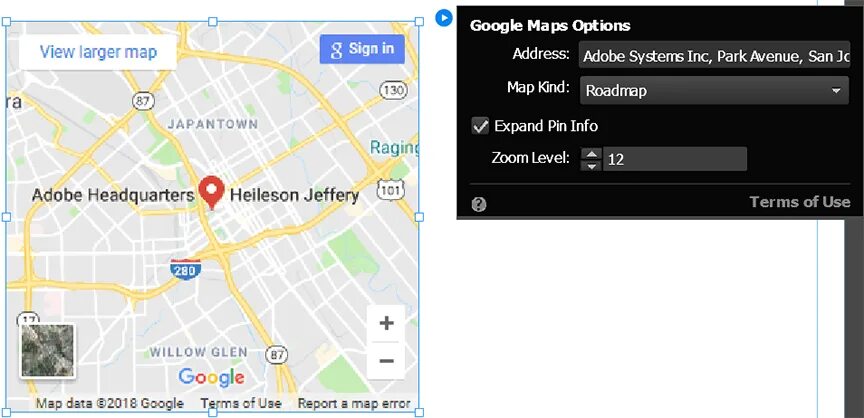Click the help question mark icon

[479, 204]
